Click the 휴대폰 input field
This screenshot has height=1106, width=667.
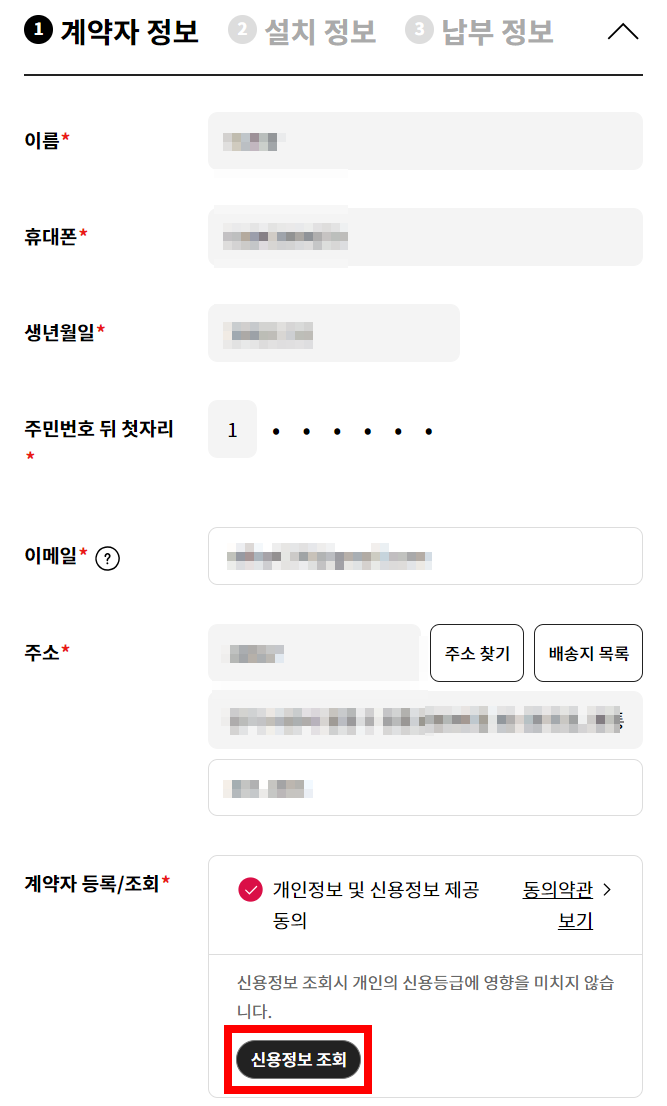[x=425, y=237]
